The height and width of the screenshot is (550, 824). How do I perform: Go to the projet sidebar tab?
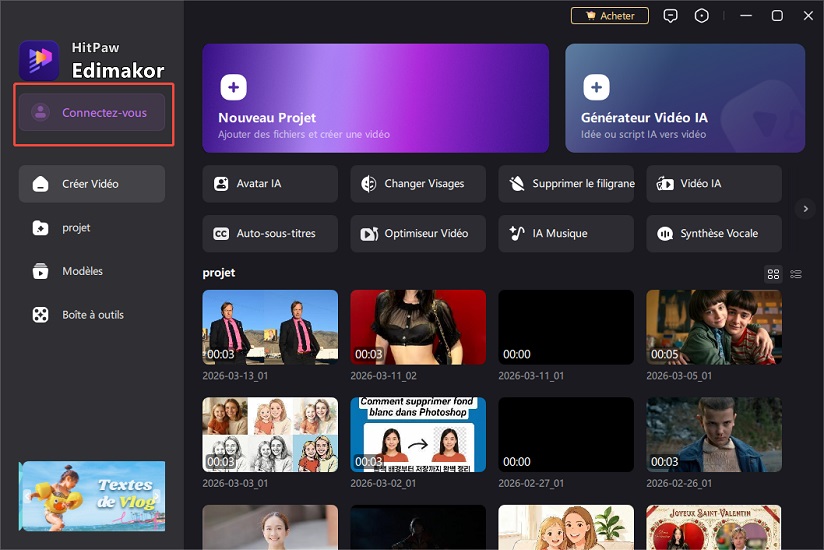pos(77,228)
